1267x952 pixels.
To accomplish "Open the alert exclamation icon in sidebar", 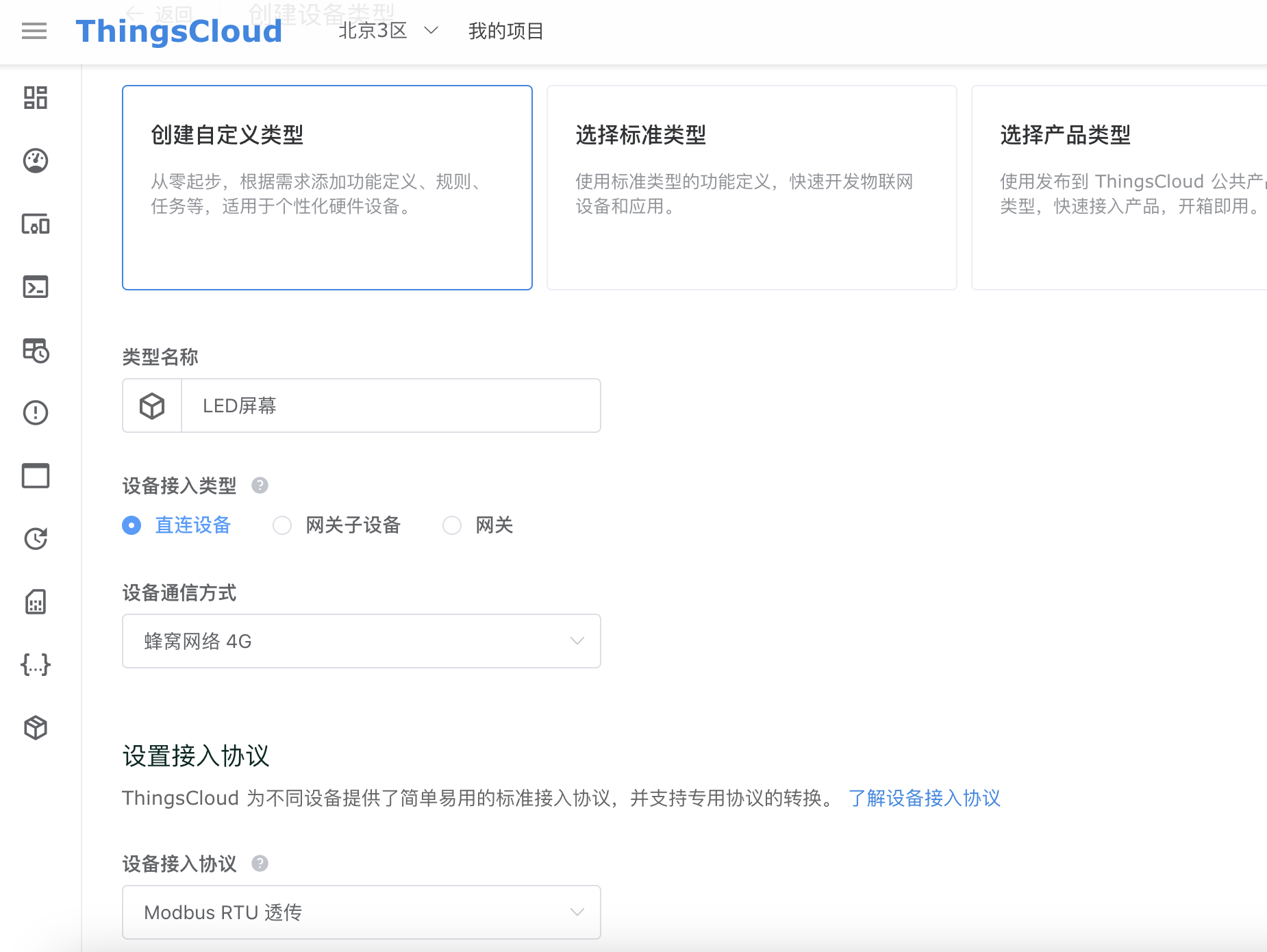I will click(36, 412).
